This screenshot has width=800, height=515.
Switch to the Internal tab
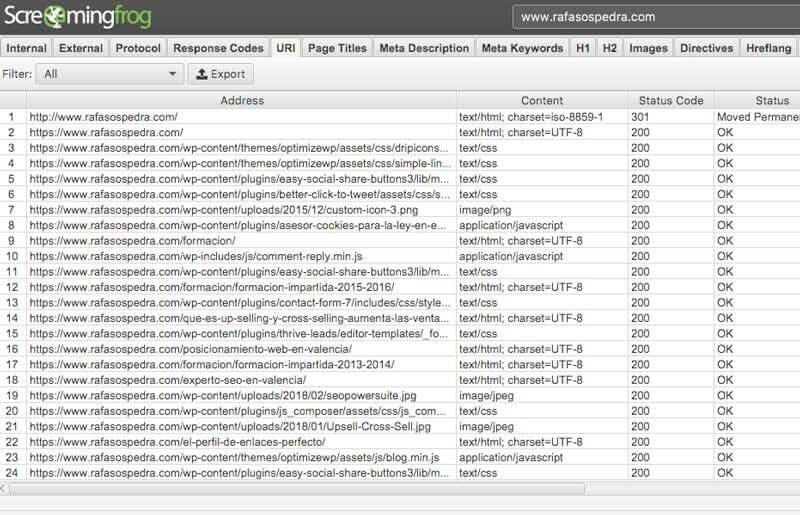[x=26, y=48]
